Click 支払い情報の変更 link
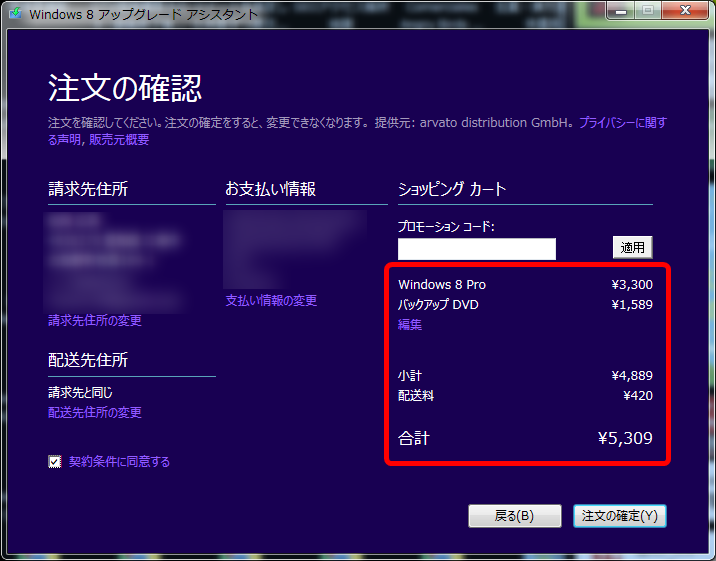This screenshot has width=716, height=561. pos(271,301)
